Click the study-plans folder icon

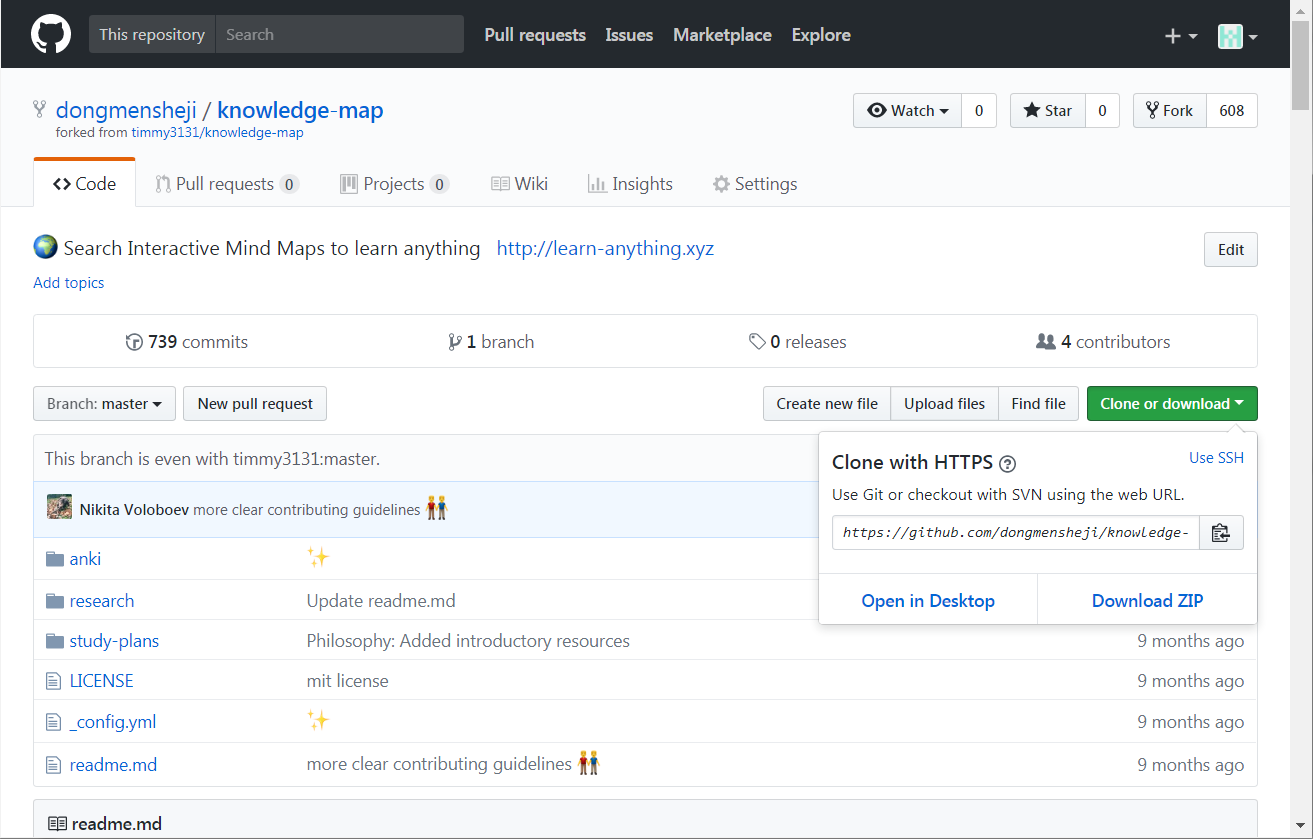[x=55, y=641]
